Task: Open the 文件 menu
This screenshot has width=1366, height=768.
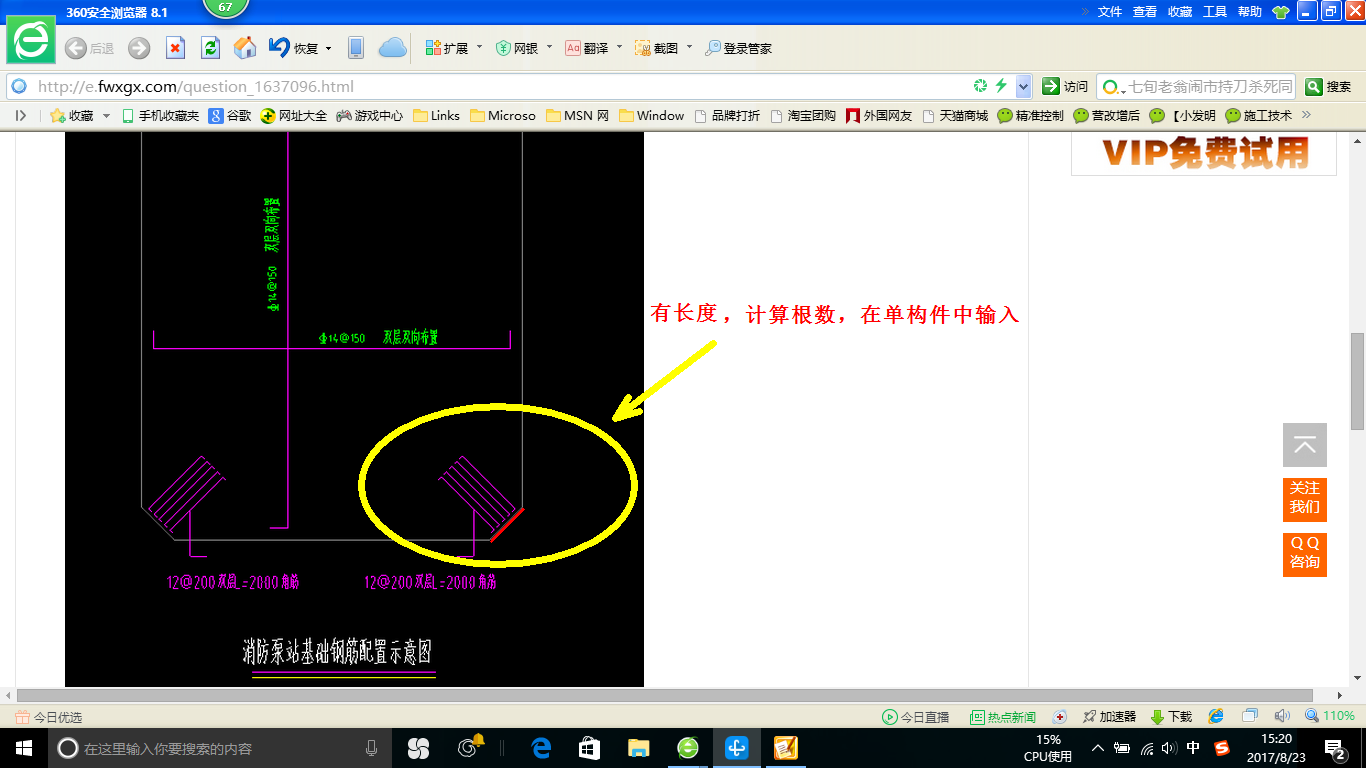Action: pyautogui.click(x=1110, y=12)
